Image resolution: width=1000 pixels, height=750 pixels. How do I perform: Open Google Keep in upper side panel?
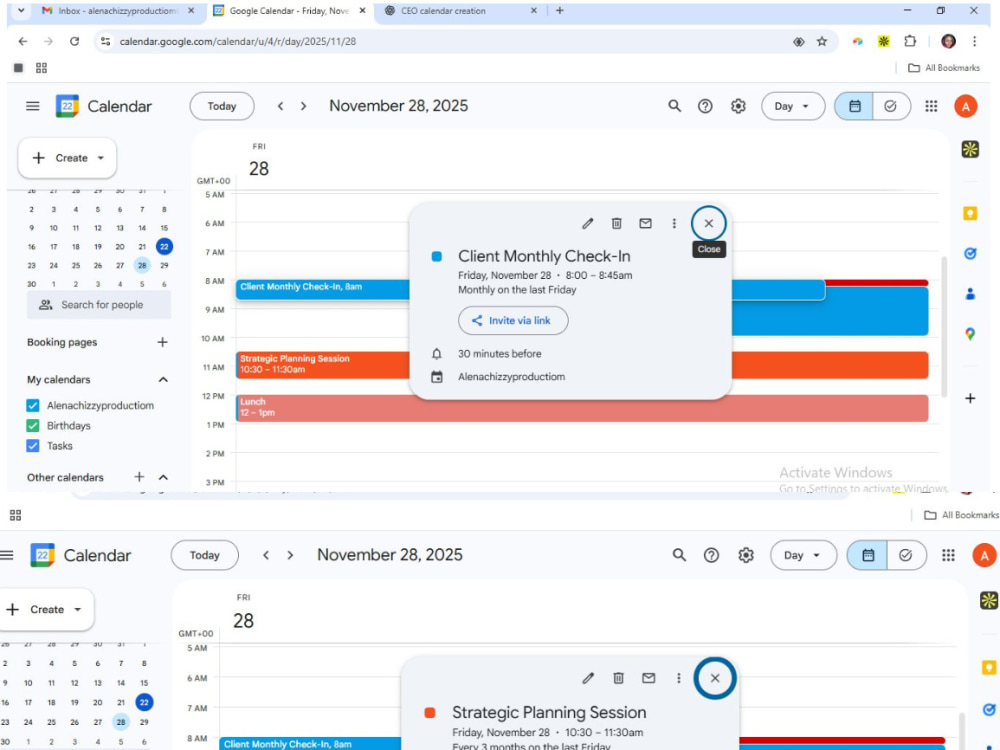[970, 214]
